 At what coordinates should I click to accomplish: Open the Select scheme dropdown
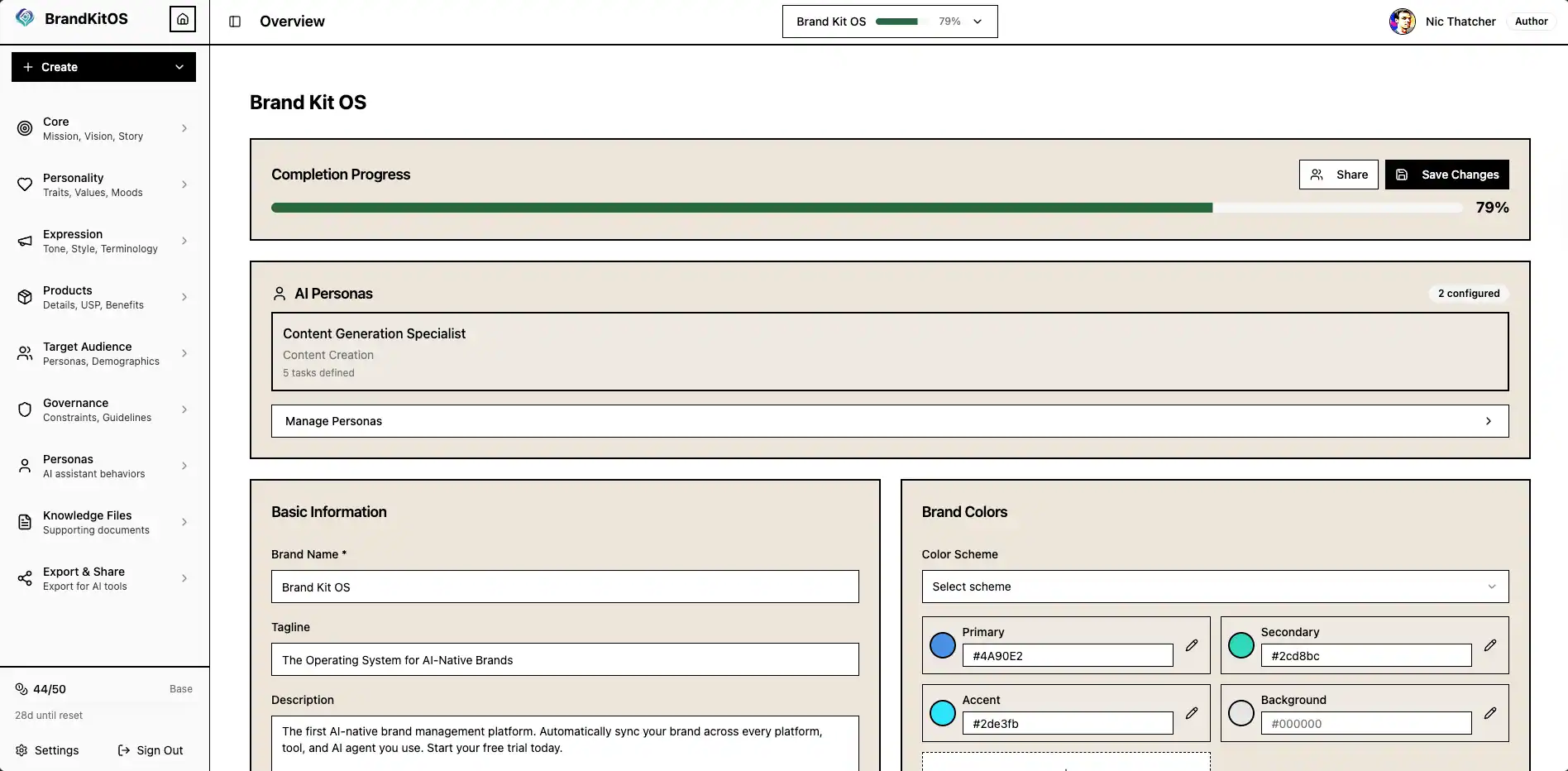[x=1214, y=587]
